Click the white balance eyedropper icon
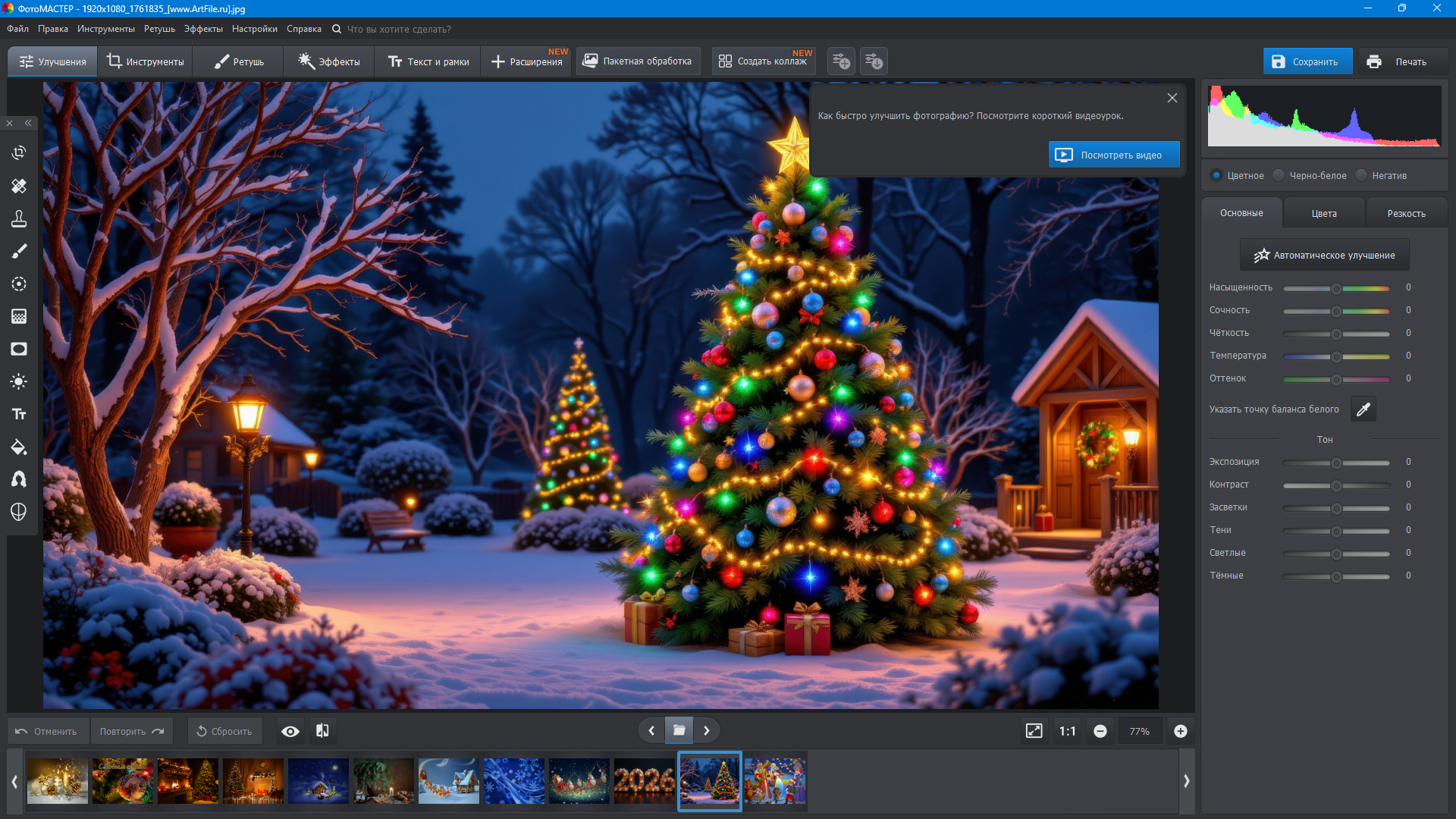 (x=1363, y=409)
